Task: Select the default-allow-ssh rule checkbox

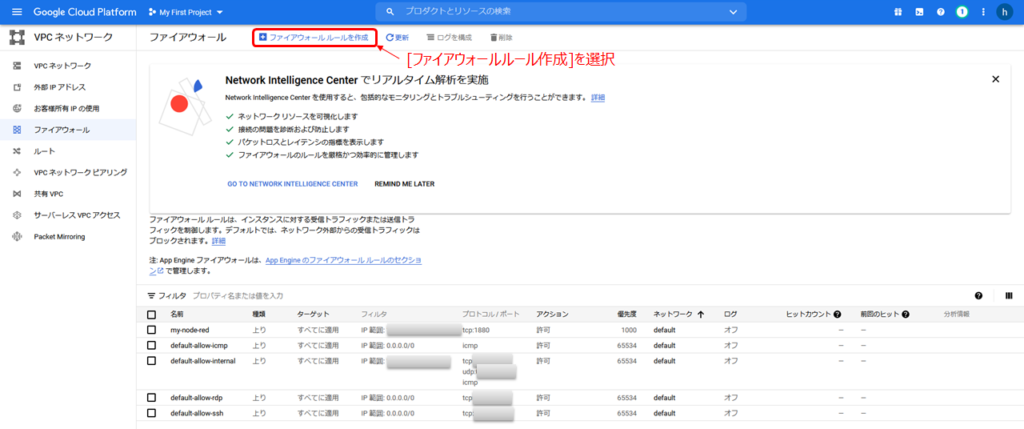Action: click(x=152, y=413)
